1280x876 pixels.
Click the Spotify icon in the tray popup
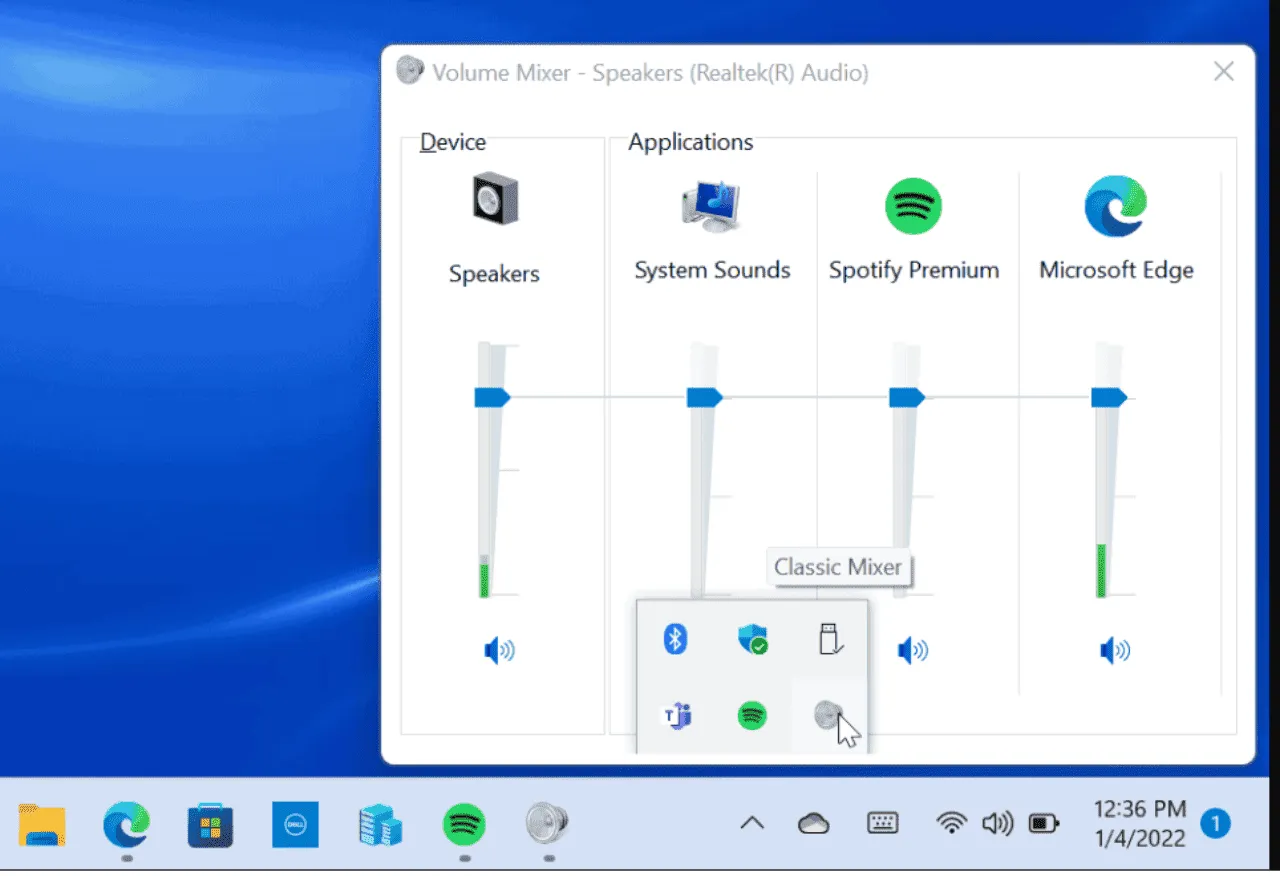coord(753,716)
